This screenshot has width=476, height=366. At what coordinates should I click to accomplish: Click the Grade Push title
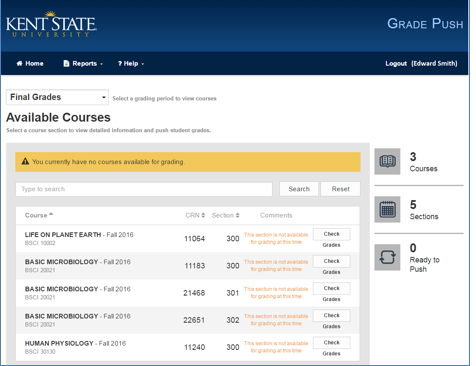click(425, 24)
